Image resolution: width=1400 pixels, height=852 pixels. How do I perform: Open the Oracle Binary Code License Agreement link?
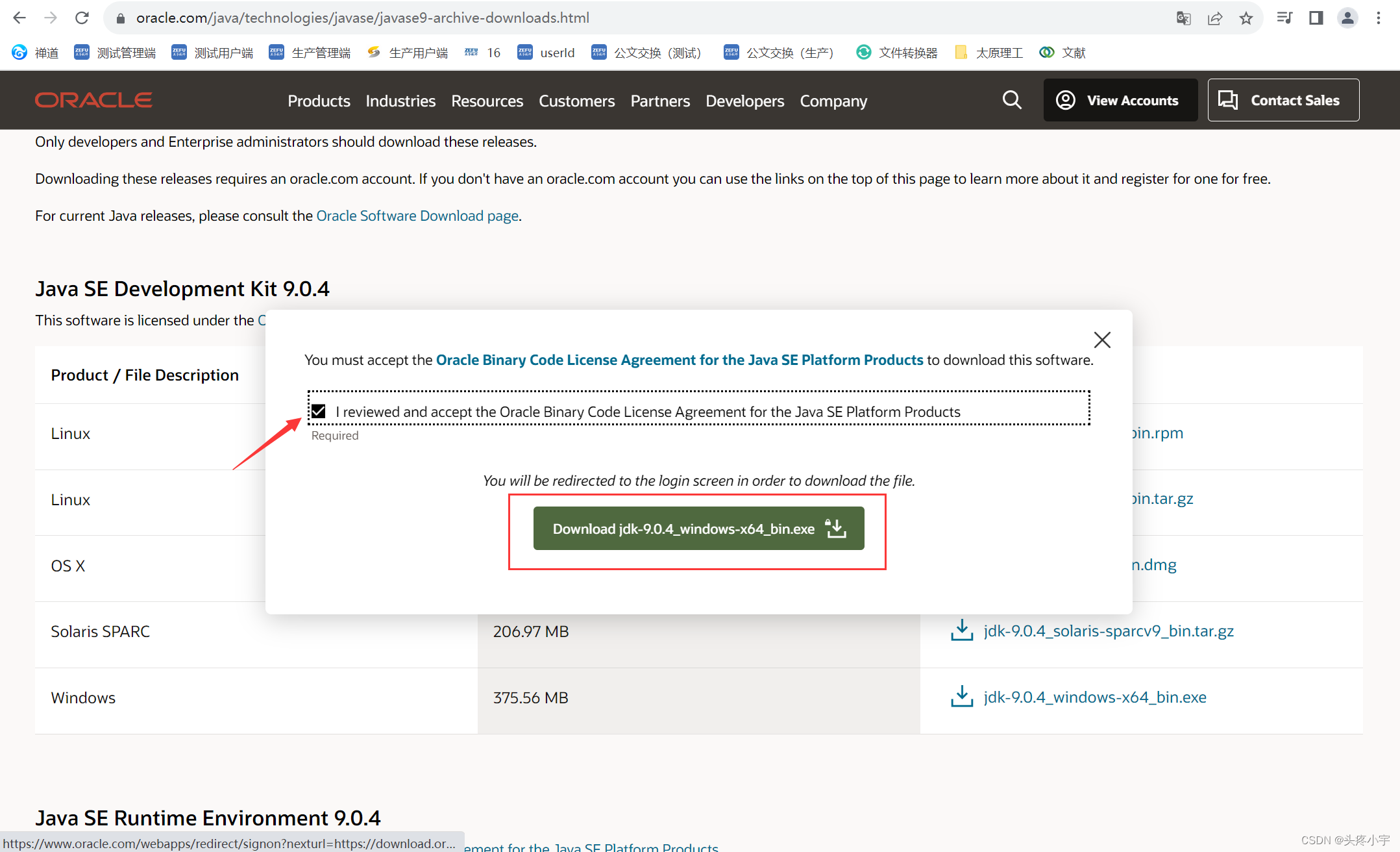[679, 360]
